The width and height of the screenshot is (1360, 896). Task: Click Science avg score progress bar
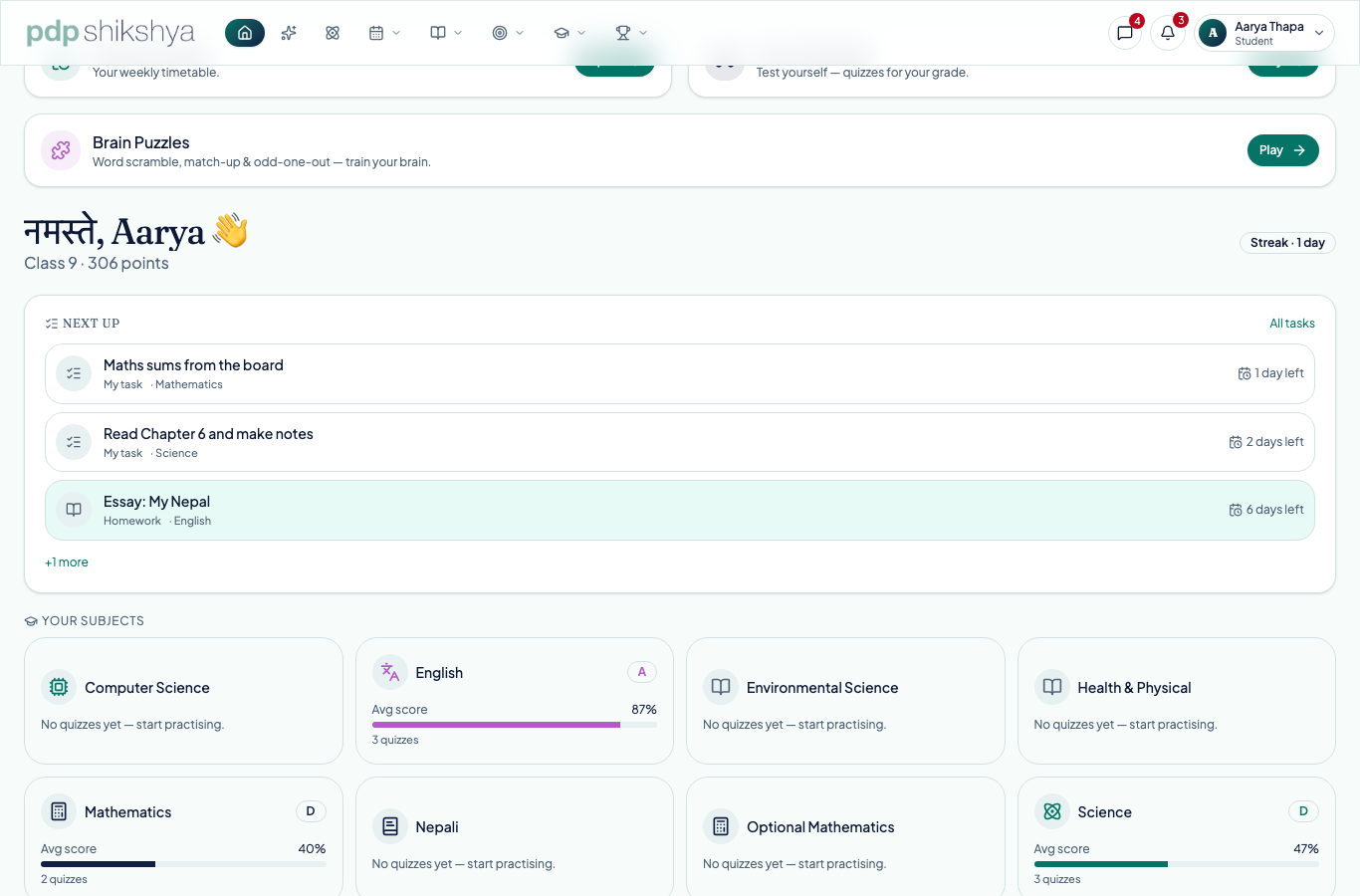pyautogui.click(x=1177, y=864)
